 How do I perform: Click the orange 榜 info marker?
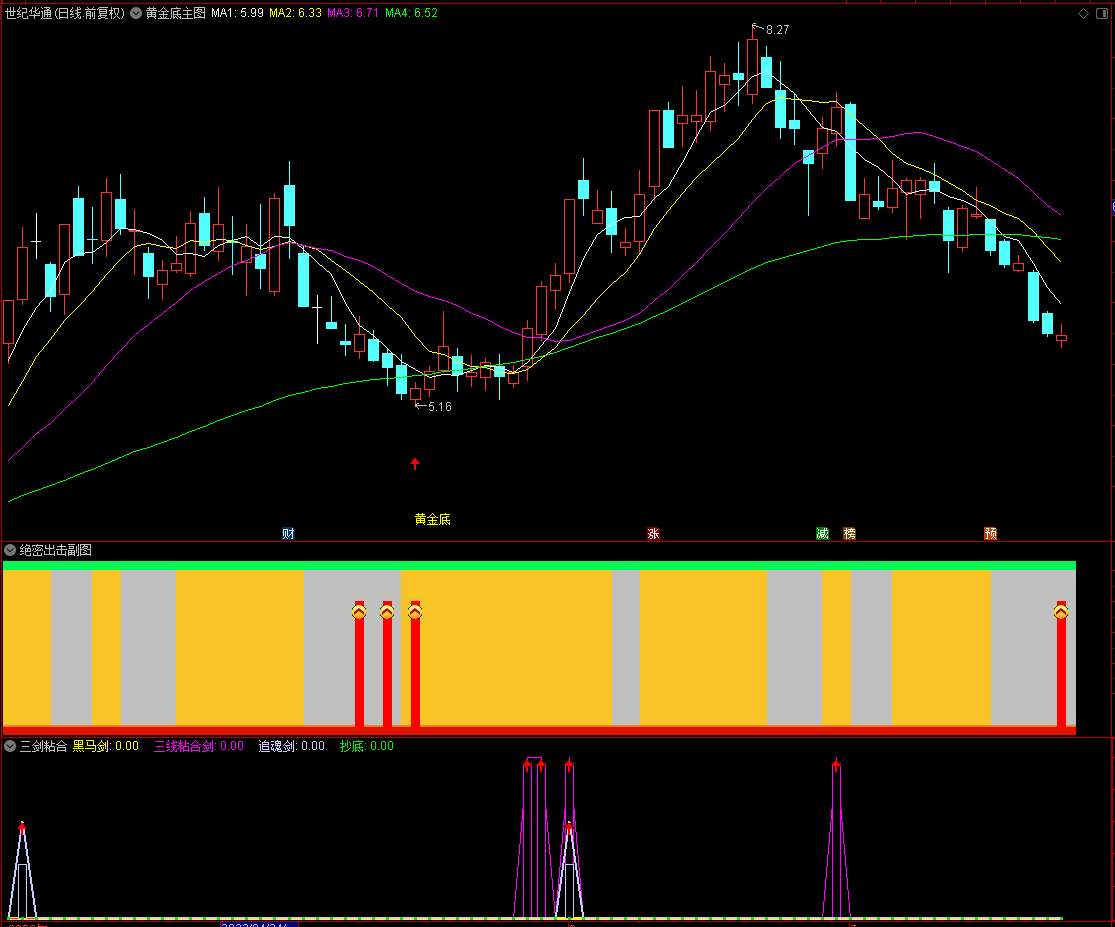point(849,533)
